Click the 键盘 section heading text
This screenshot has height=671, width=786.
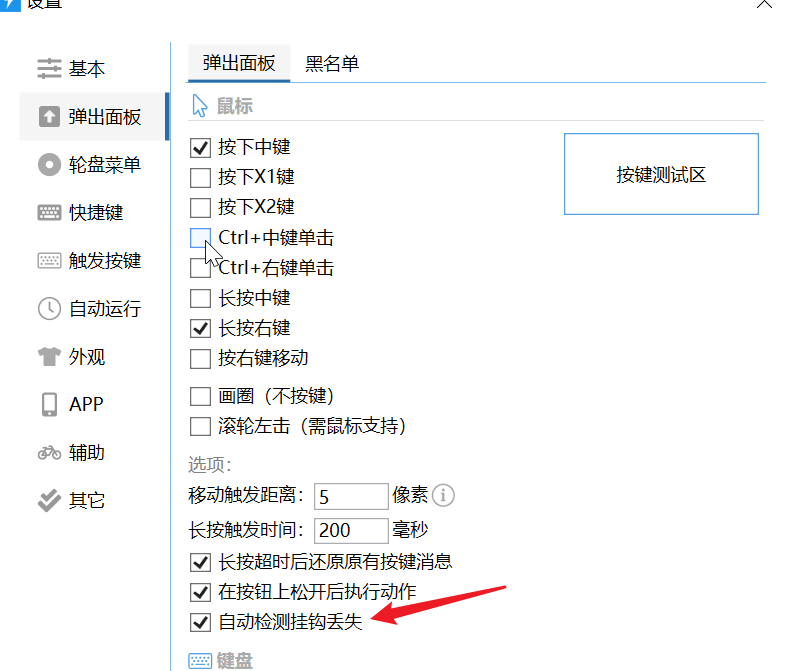(235, 661)
